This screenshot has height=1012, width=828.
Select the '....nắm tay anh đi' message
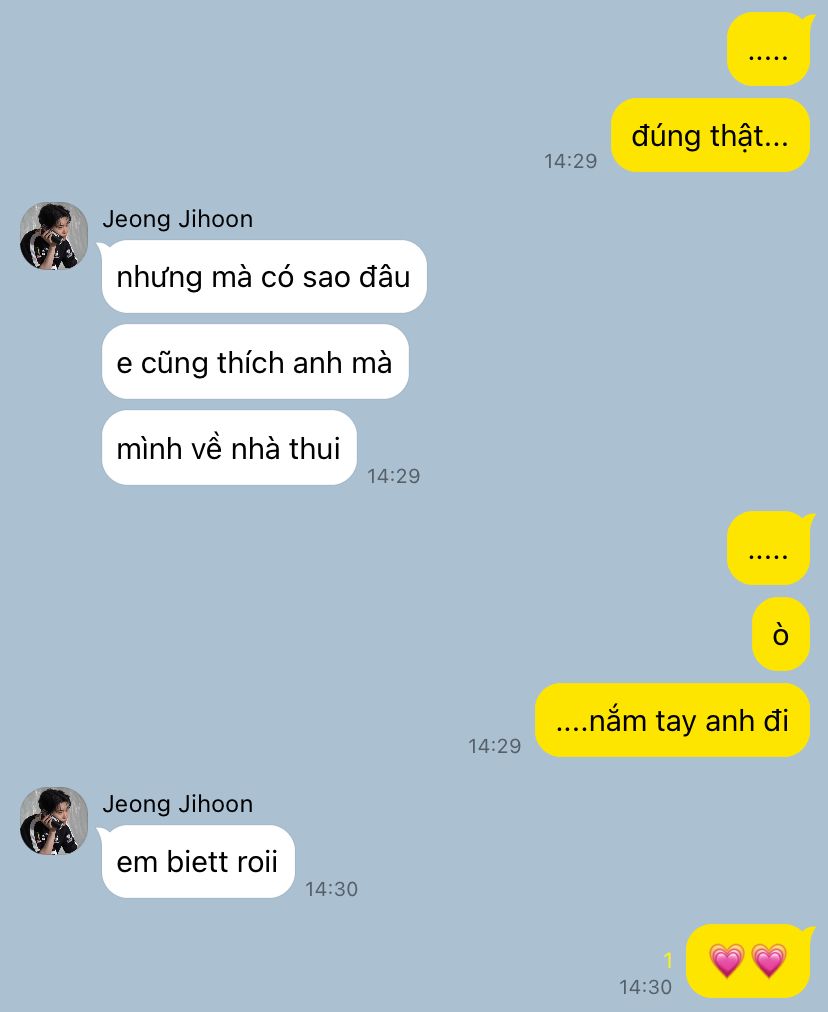click(672, 720)
